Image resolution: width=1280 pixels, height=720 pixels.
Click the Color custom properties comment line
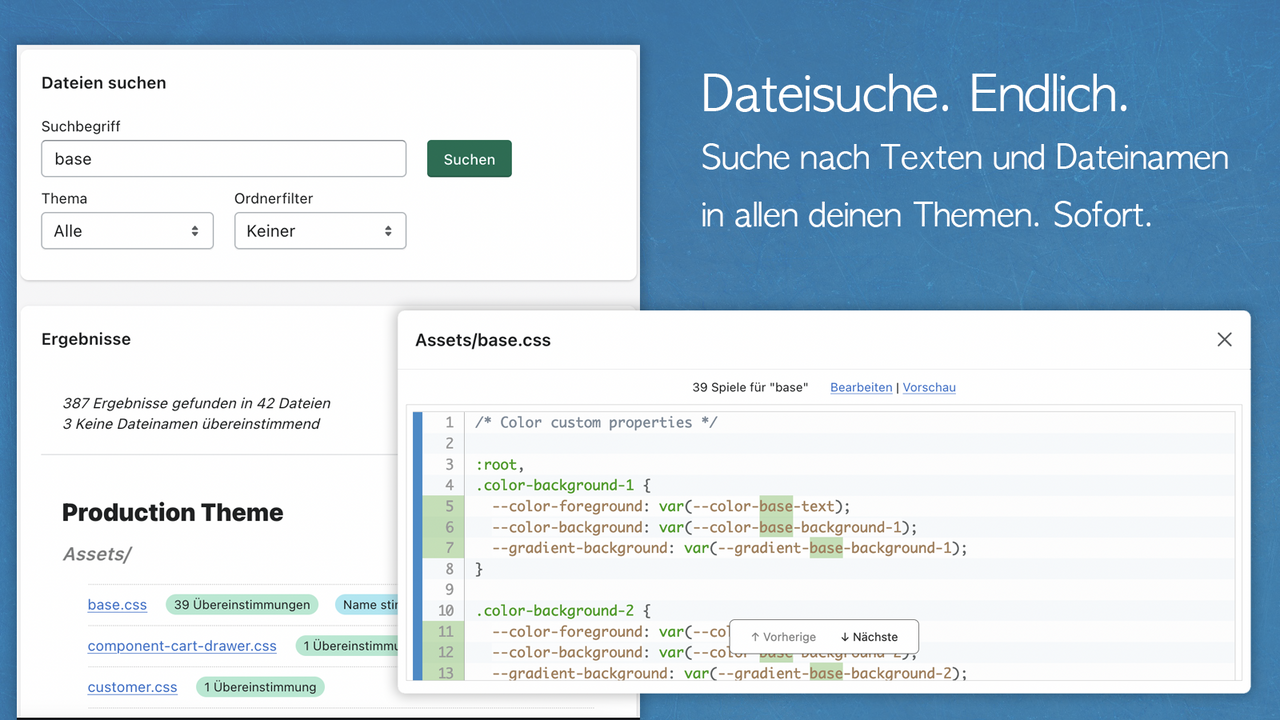pyautogui.click(x=596, y=422)
